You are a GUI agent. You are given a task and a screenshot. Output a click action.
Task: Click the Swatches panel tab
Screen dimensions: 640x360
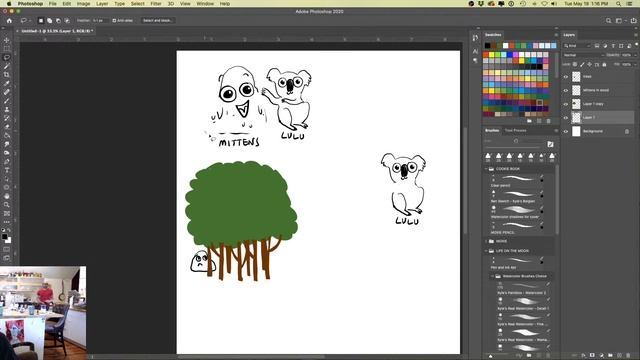pos(493,35)
